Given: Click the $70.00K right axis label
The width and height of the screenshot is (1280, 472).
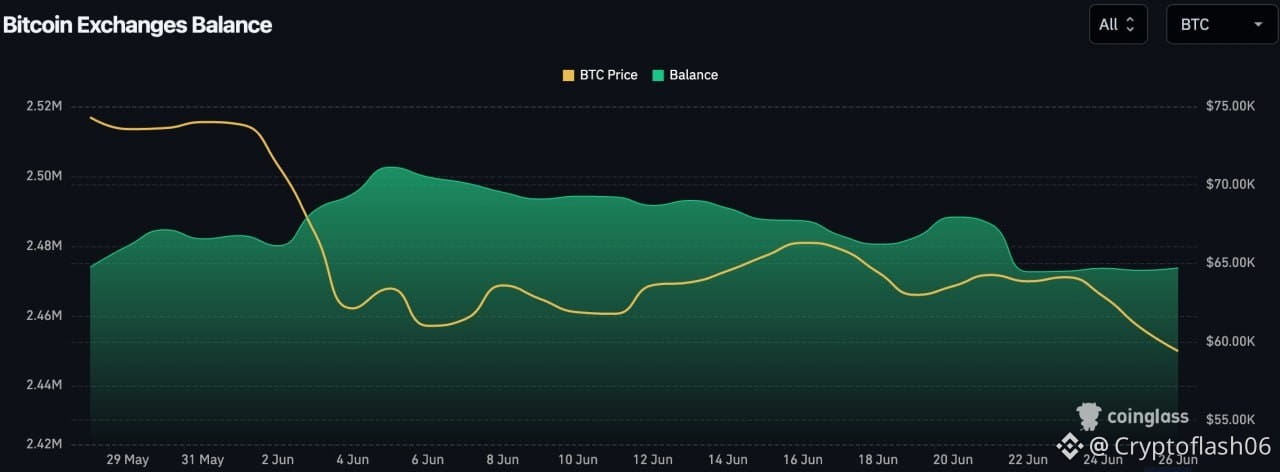Looking at the screenshot, I should tap(1231, 184).
